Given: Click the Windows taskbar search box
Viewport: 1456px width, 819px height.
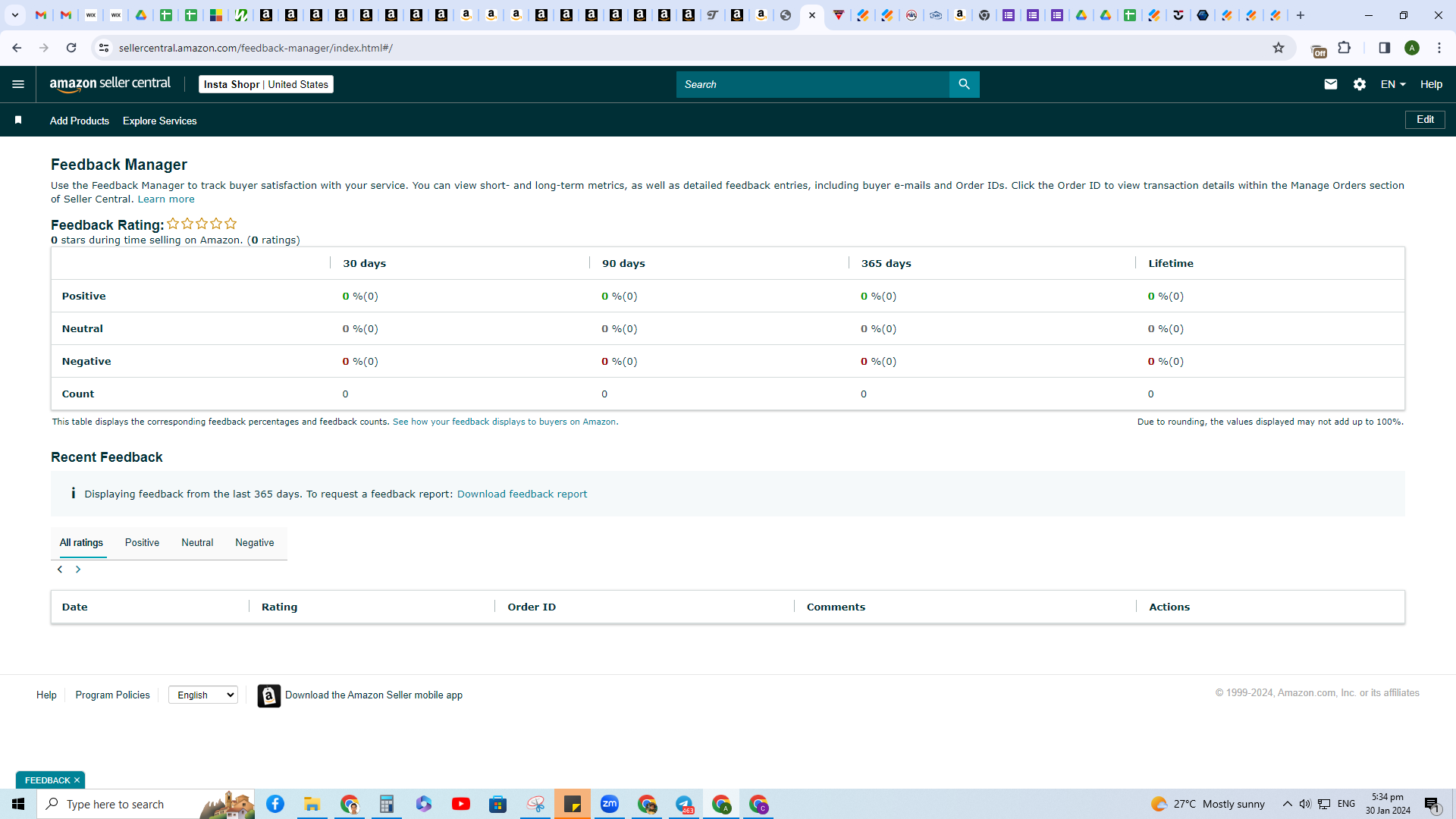Looking at the screenshot, I should click(146, 804).
